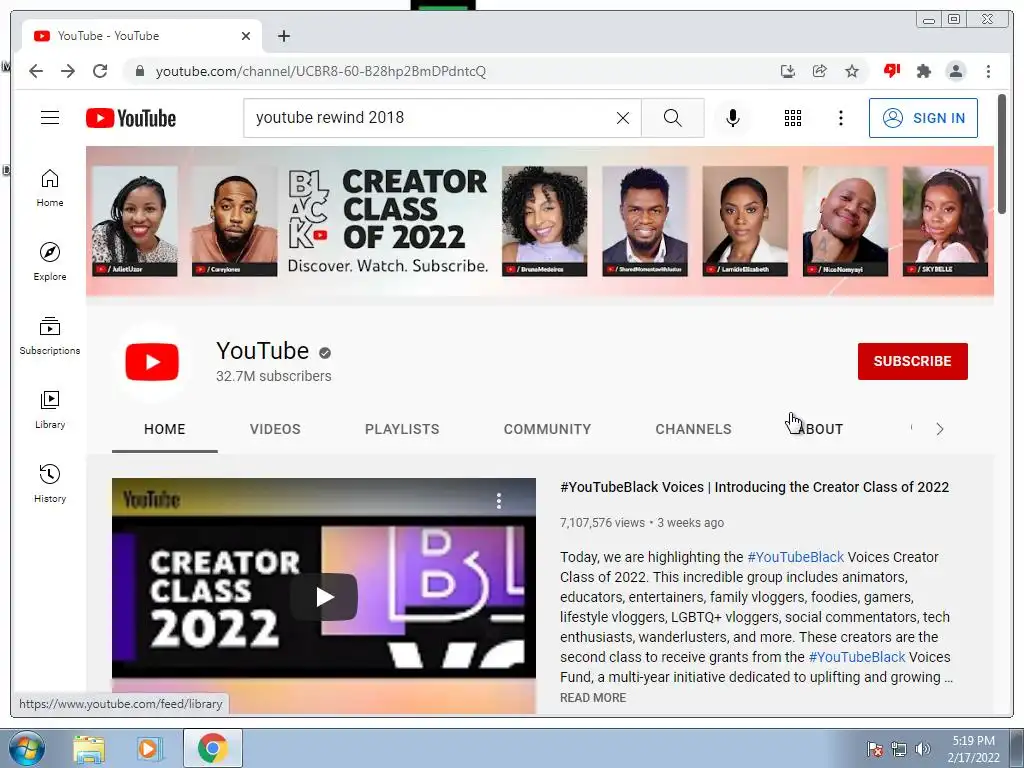The width and height of the screenshot is (1024, 768).
Task: Open video three-dot options on player
Action: (x=498, y=501)
